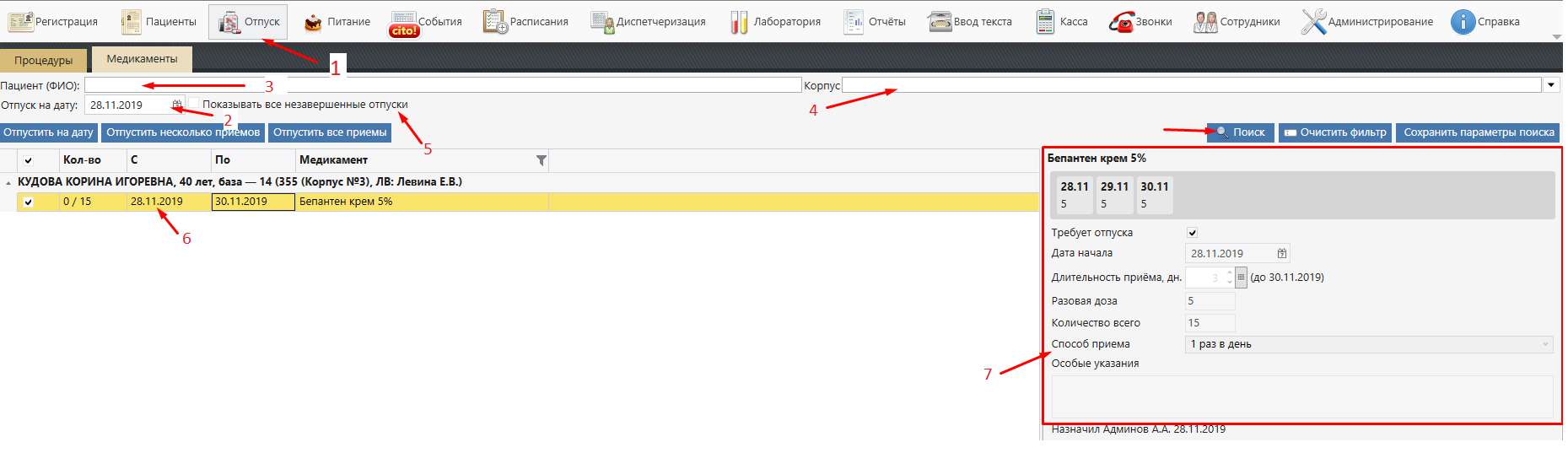
Task: Click the Очистить фильтр button
Action: tap(1334, 132)
